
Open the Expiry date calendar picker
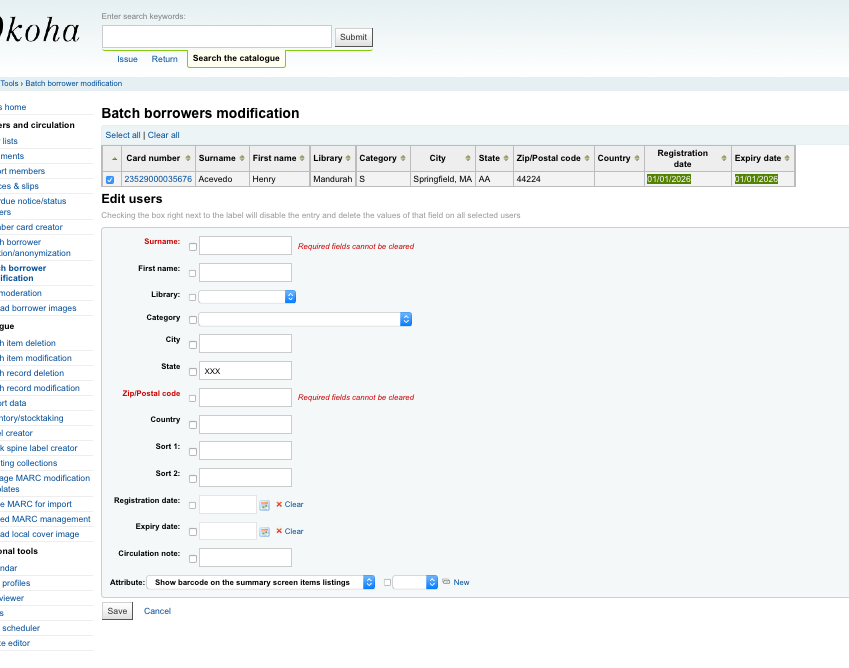pyautogui.click(x=265, y=532)
